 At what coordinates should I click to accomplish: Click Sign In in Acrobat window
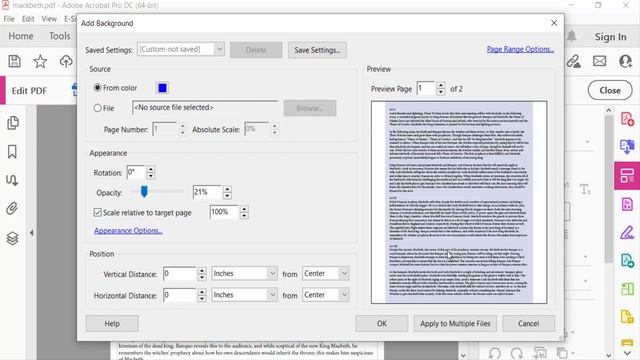click(610, 37)
